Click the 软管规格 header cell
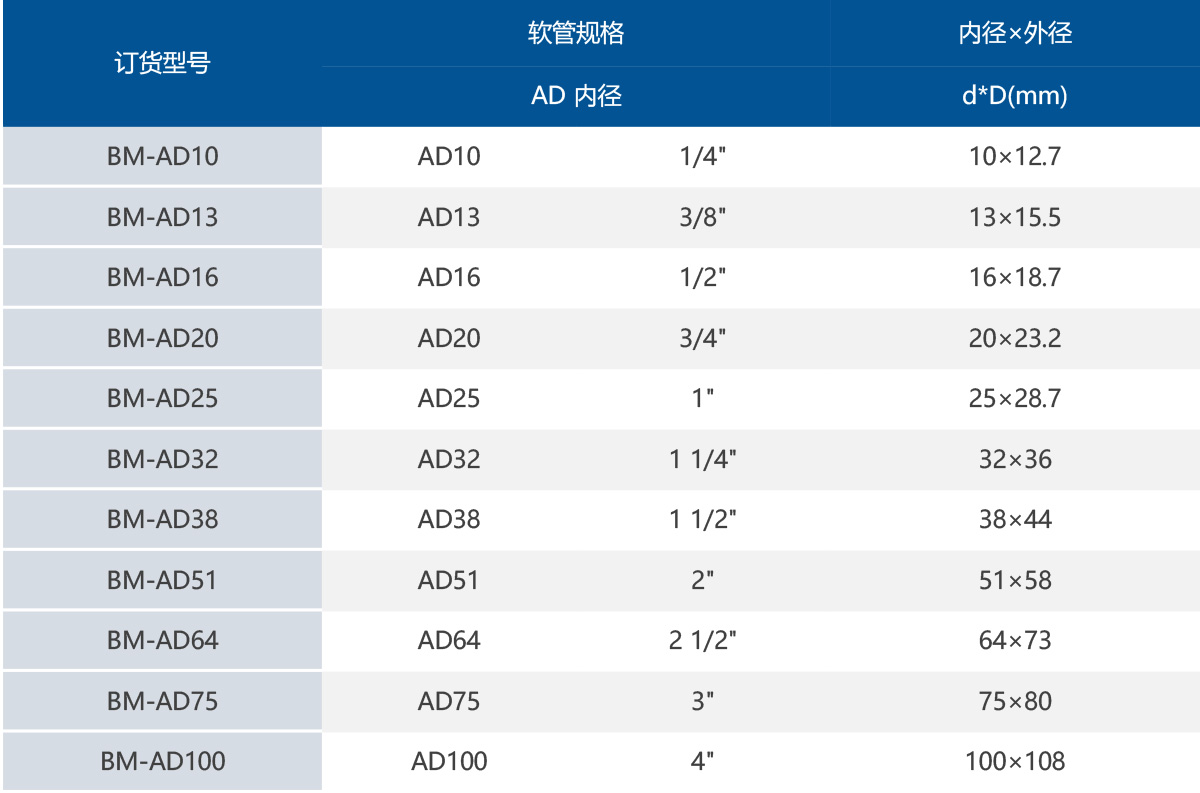 pyautogui.click(x=576, y=33)
